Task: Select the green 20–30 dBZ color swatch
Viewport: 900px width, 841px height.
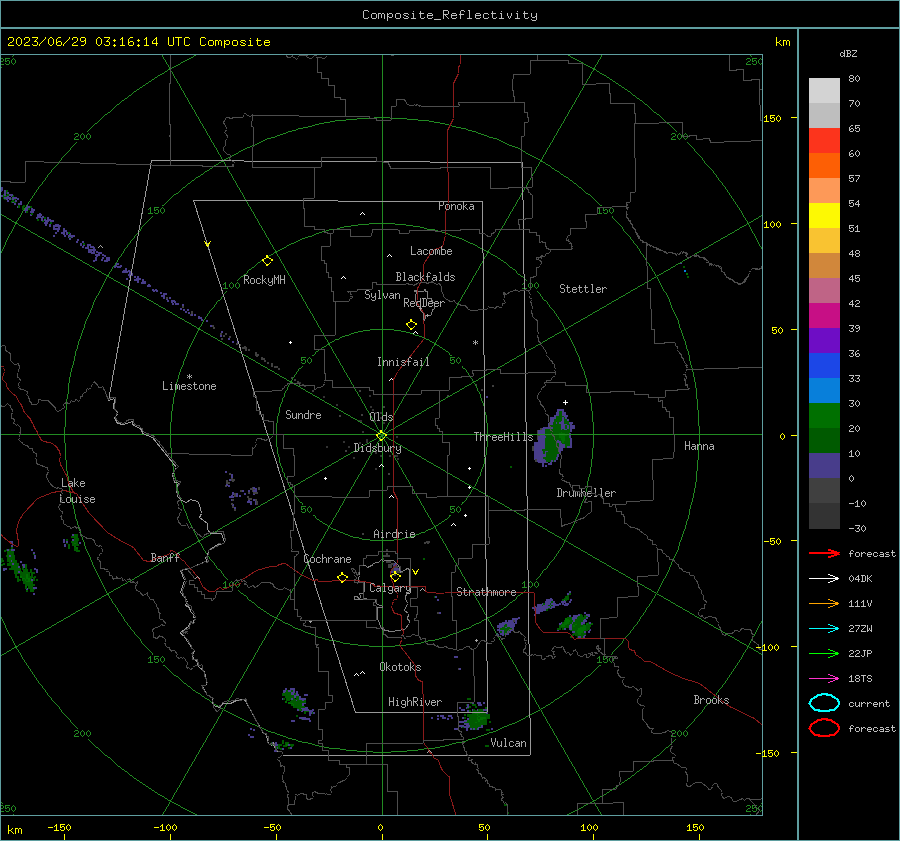Action: (x=824, y=416)
